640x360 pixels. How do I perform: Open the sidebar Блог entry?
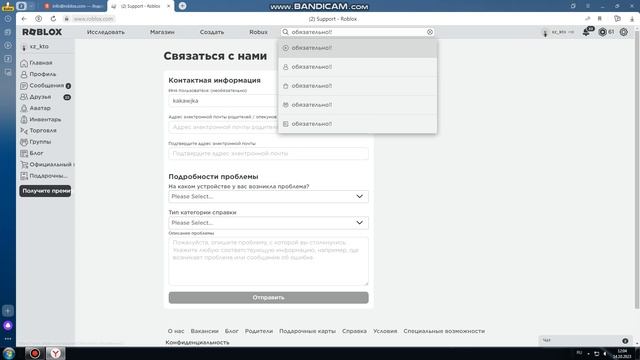[x=32, y=153]
